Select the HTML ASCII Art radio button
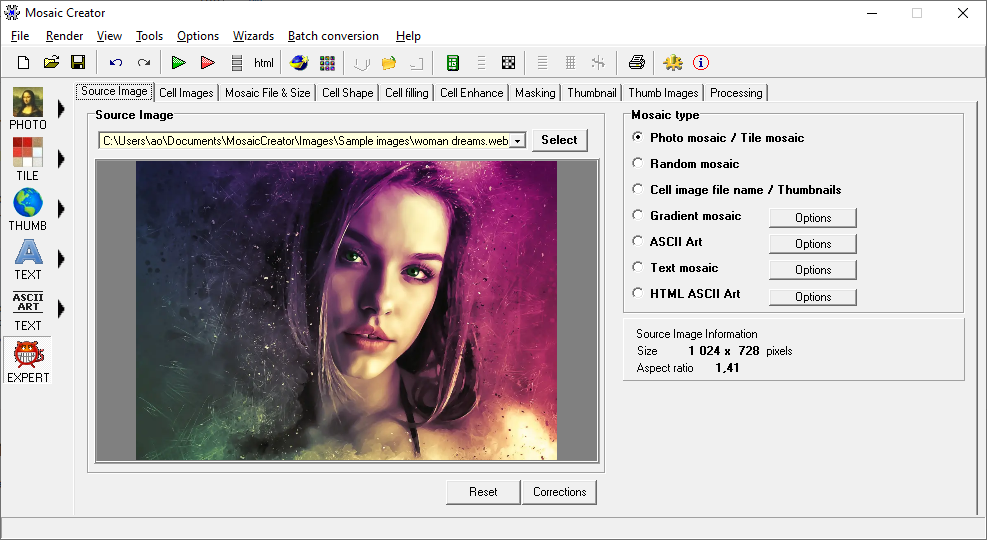Image resolution: width=987 pixels, height=540 pixels. point(638,293)
